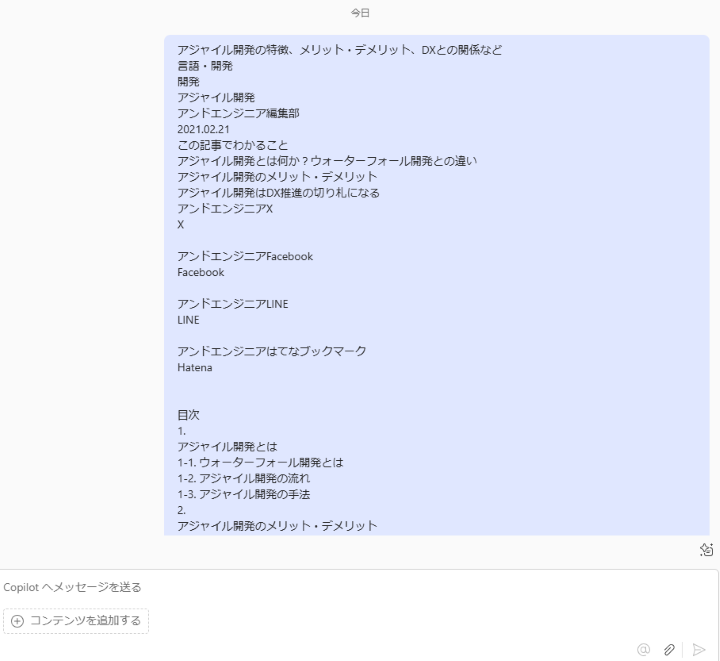The width and height of the screenshot is (720, 661).
Task: Click the paperclip attach file icon
Action: point(669,650)
